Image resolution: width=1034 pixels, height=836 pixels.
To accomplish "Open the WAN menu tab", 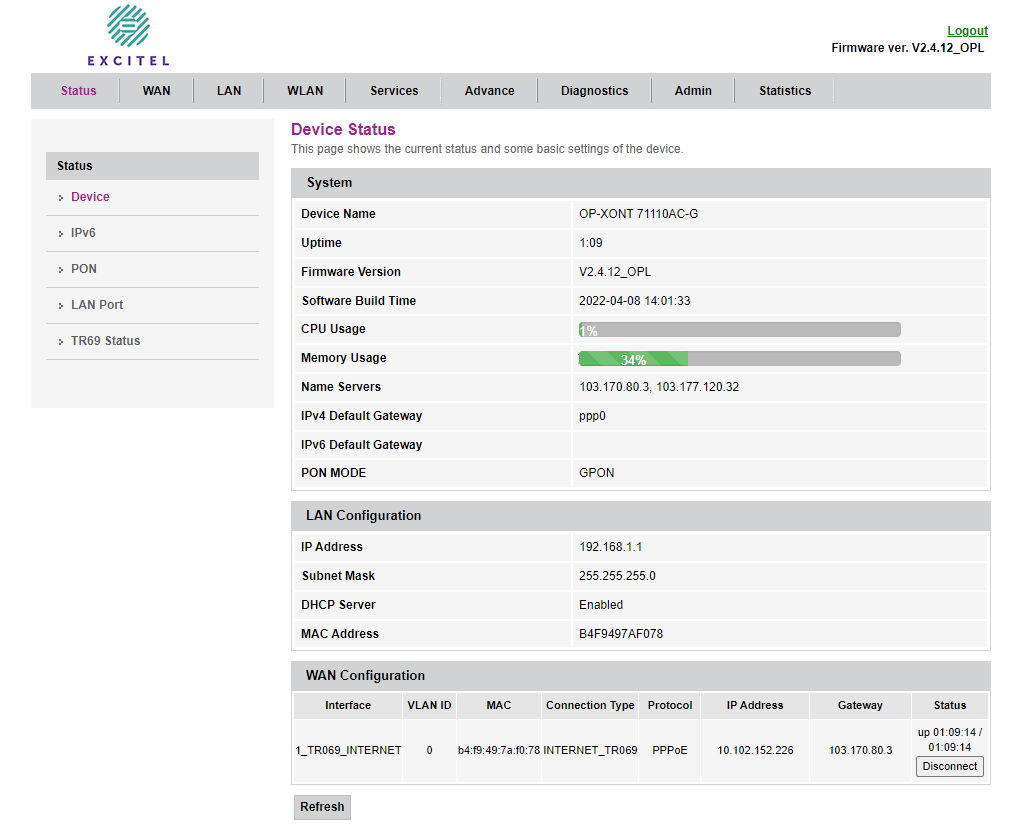I will tap(156, 91).
